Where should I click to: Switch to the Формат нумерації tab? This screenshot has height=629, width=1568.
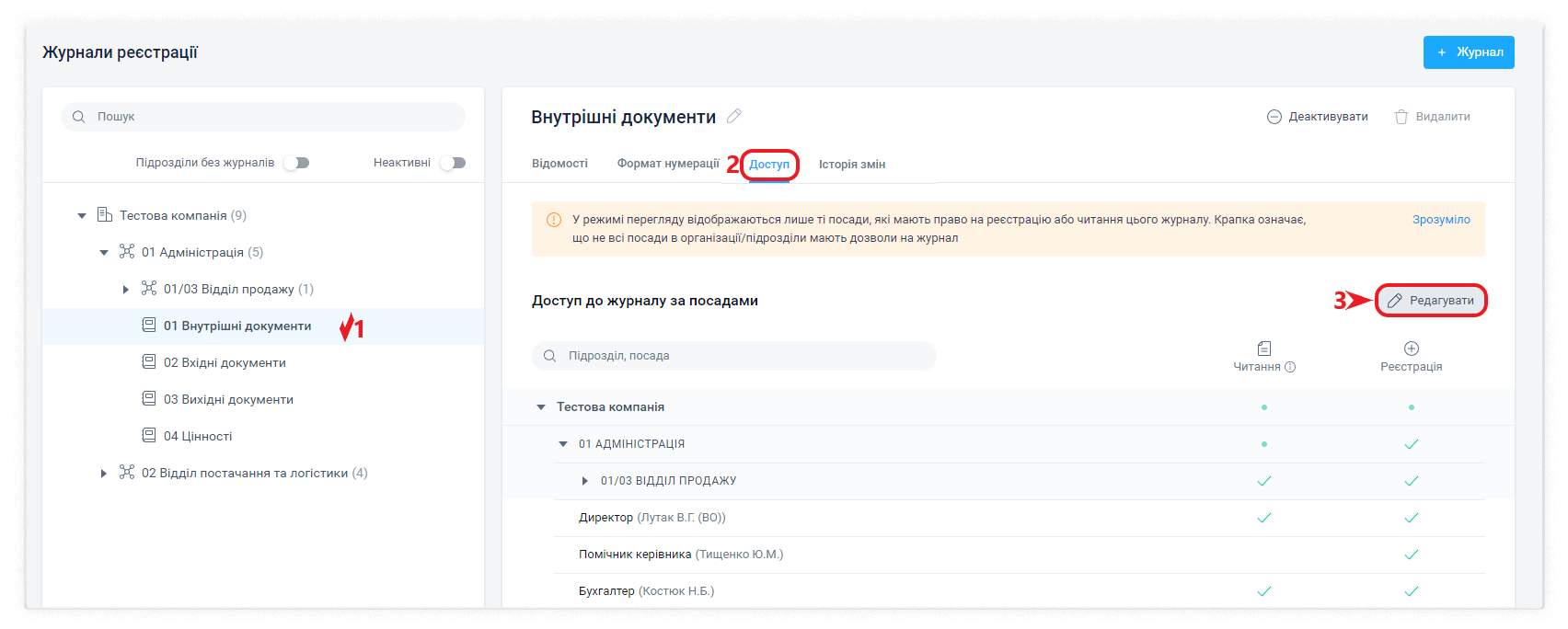[x=668, y=164]
